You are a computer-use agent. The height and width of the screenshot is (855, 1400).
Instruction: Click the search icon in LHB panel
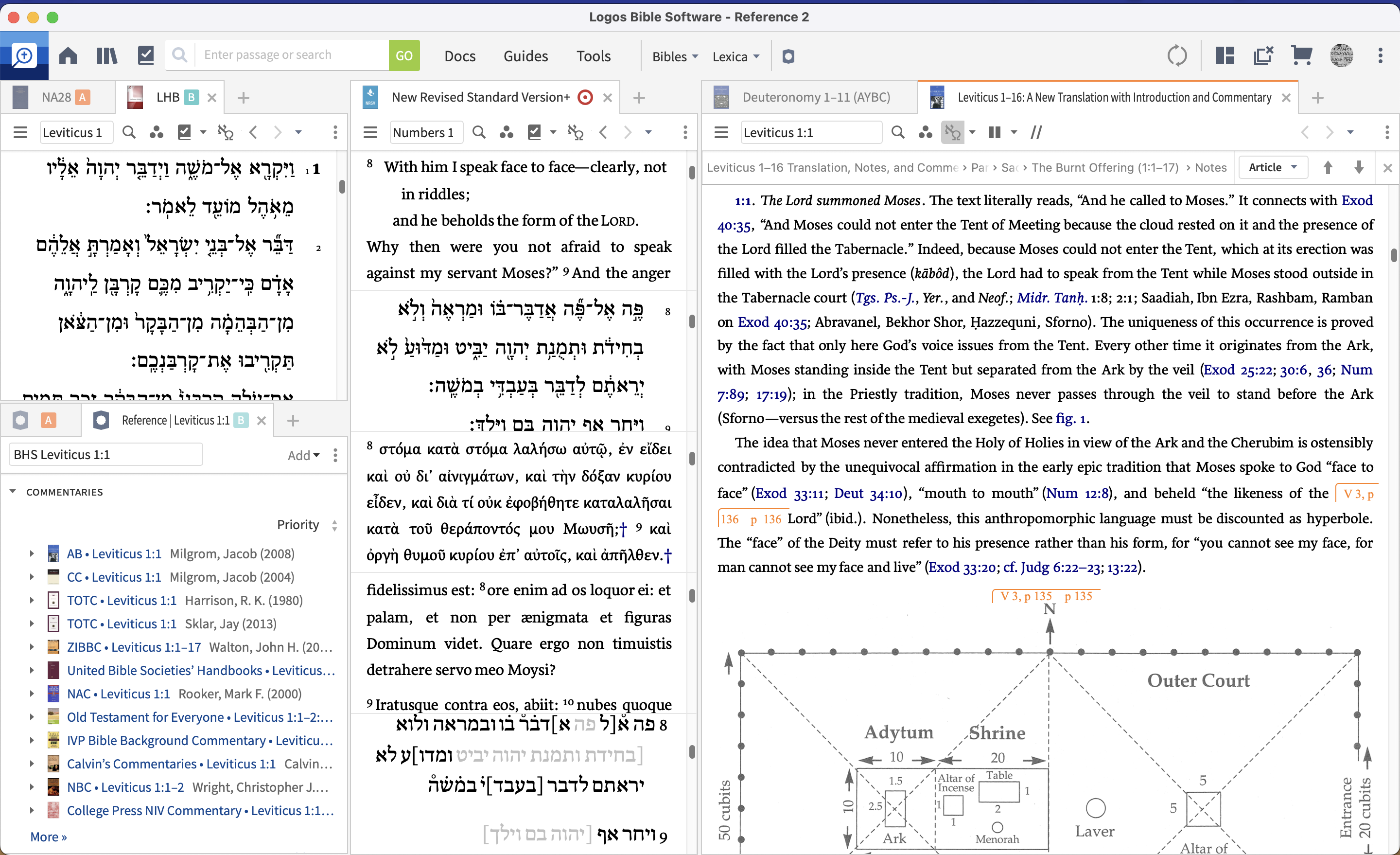129,132
